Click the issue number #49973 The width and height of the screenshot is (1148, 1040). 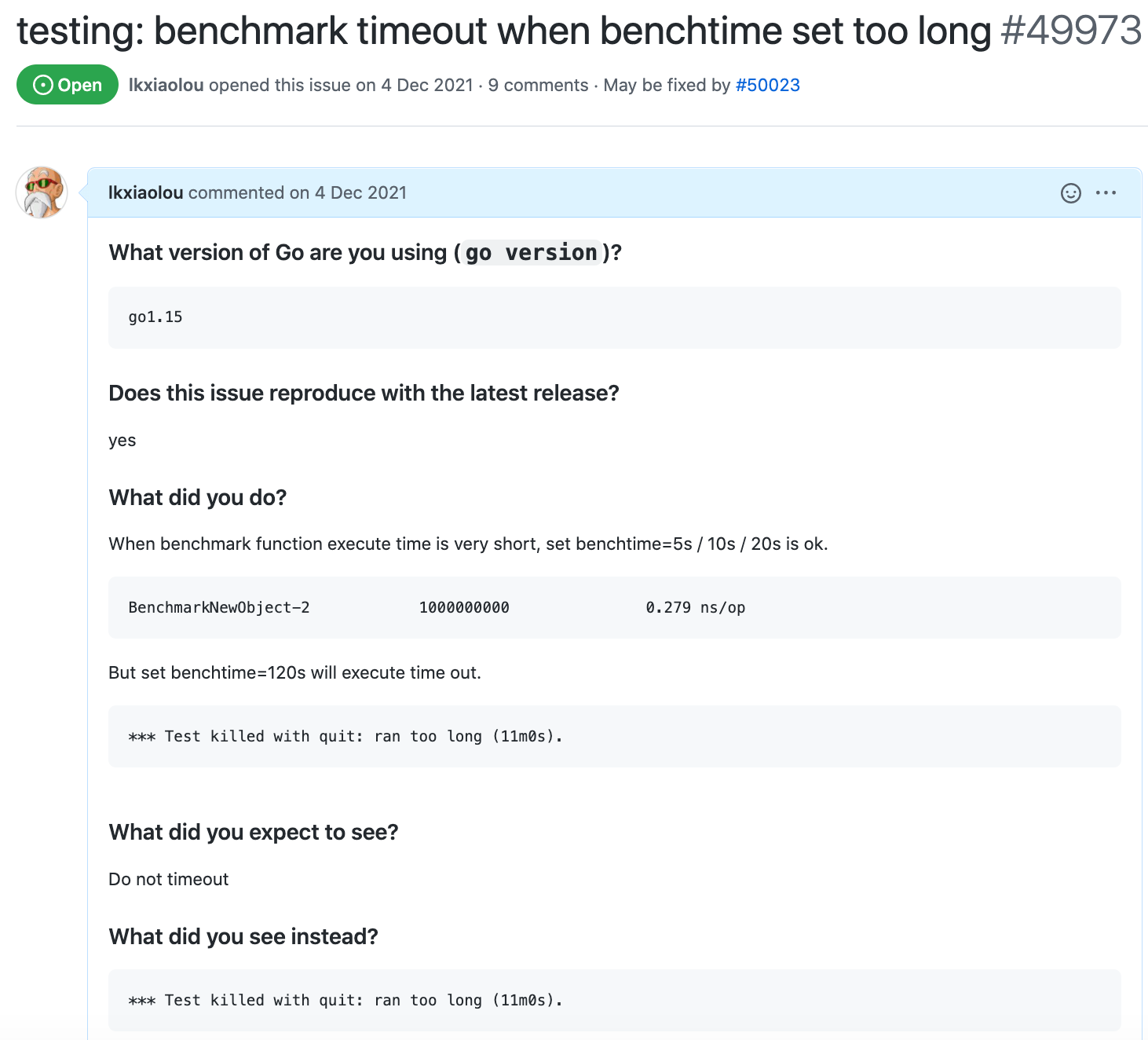click(x=1071, y=31)
